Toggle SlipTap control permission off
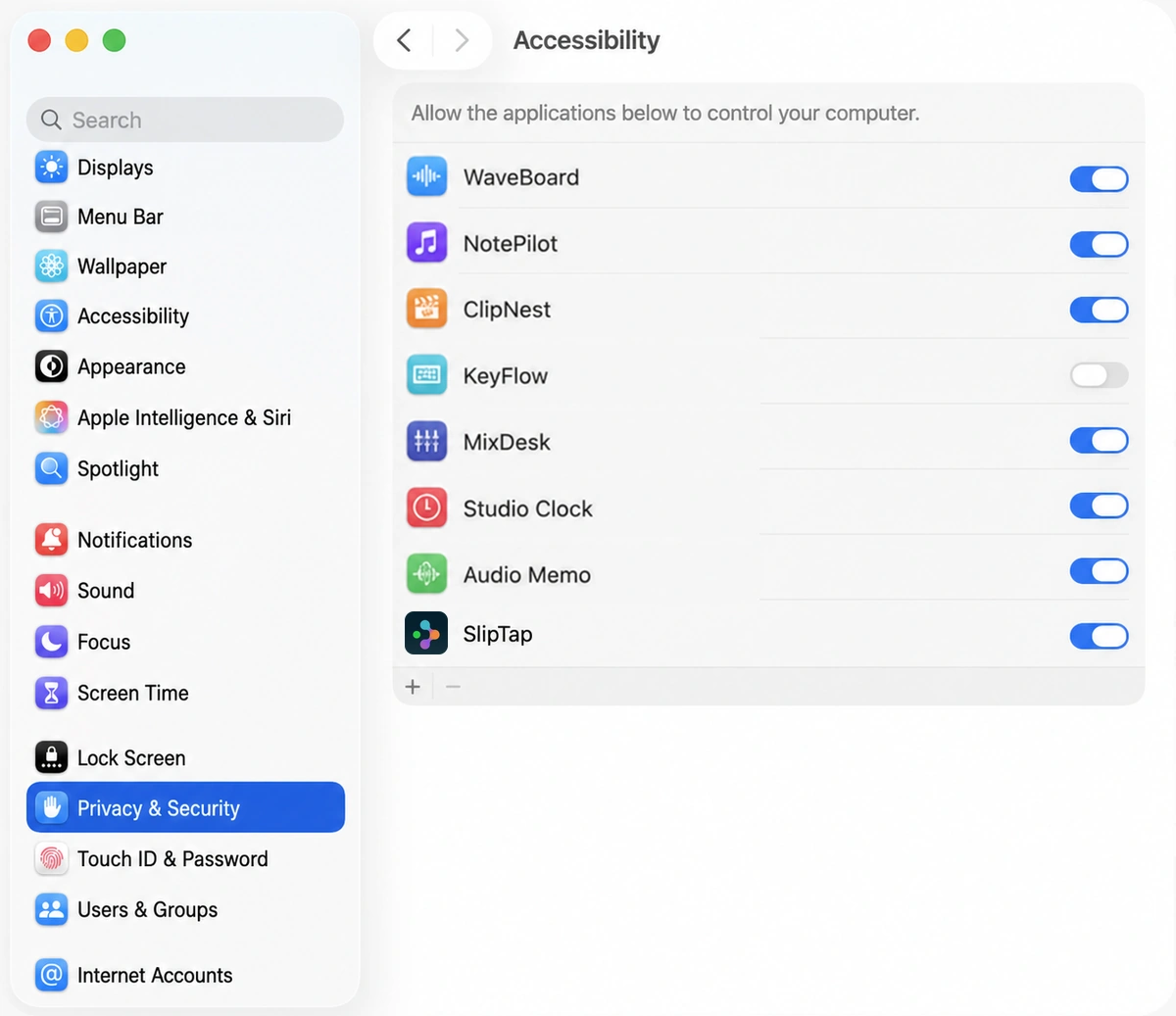The height and width of the screenshot is (1016, 1176). pyautogui.click(x=1099, y=636)
